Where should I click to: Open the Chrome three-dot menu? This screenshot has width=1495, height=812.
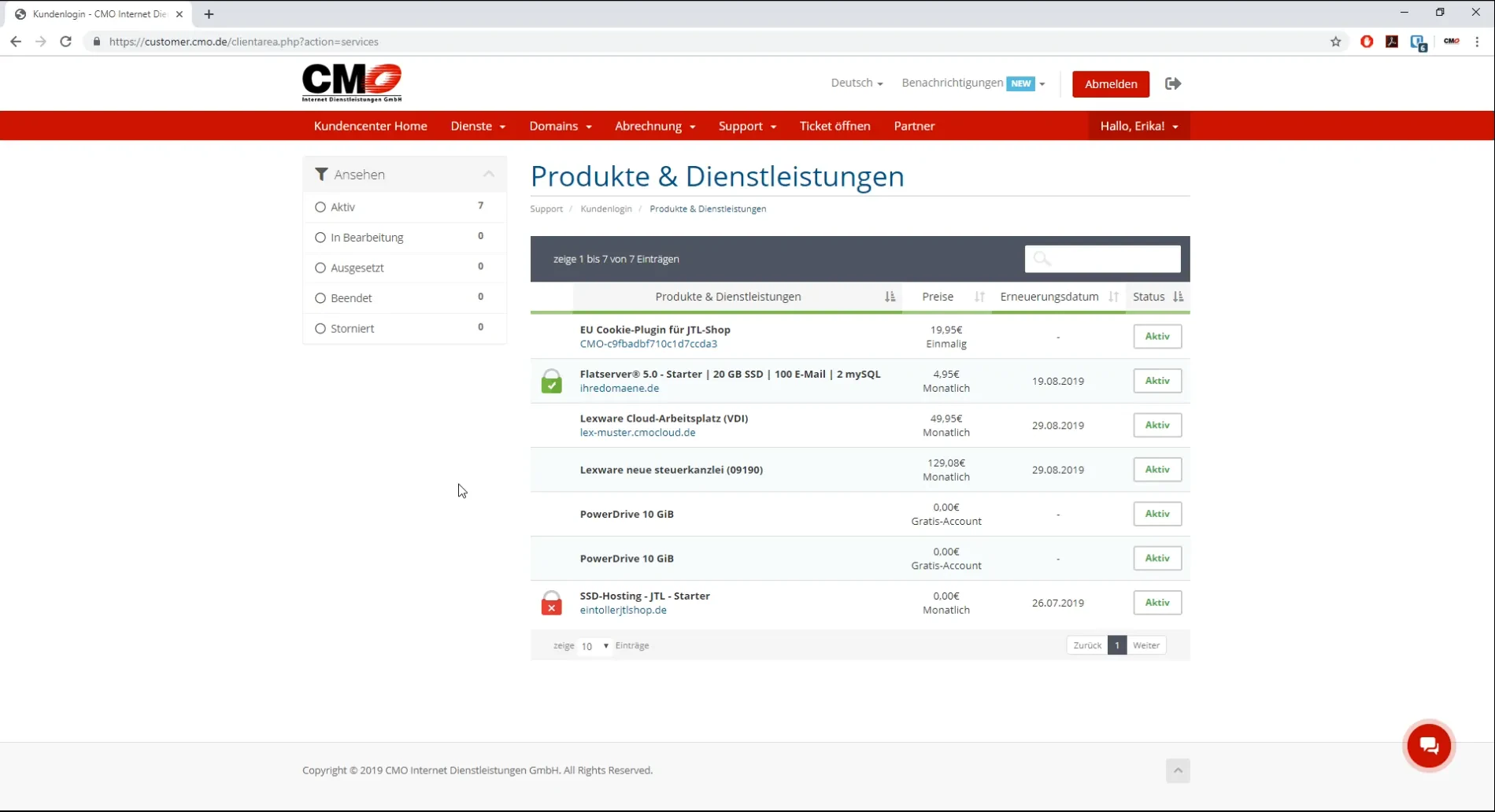point(1477,42)
